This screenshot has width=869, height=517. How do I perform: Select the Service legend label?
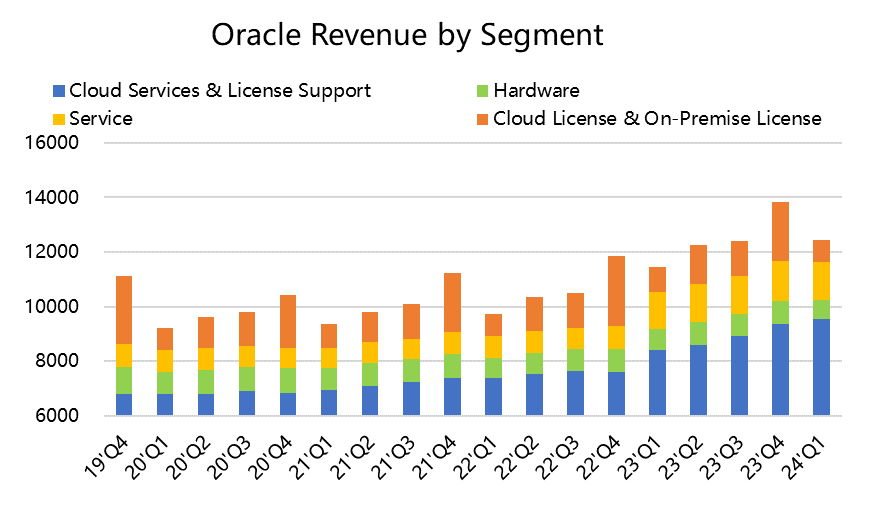click(x=101, y=119)
